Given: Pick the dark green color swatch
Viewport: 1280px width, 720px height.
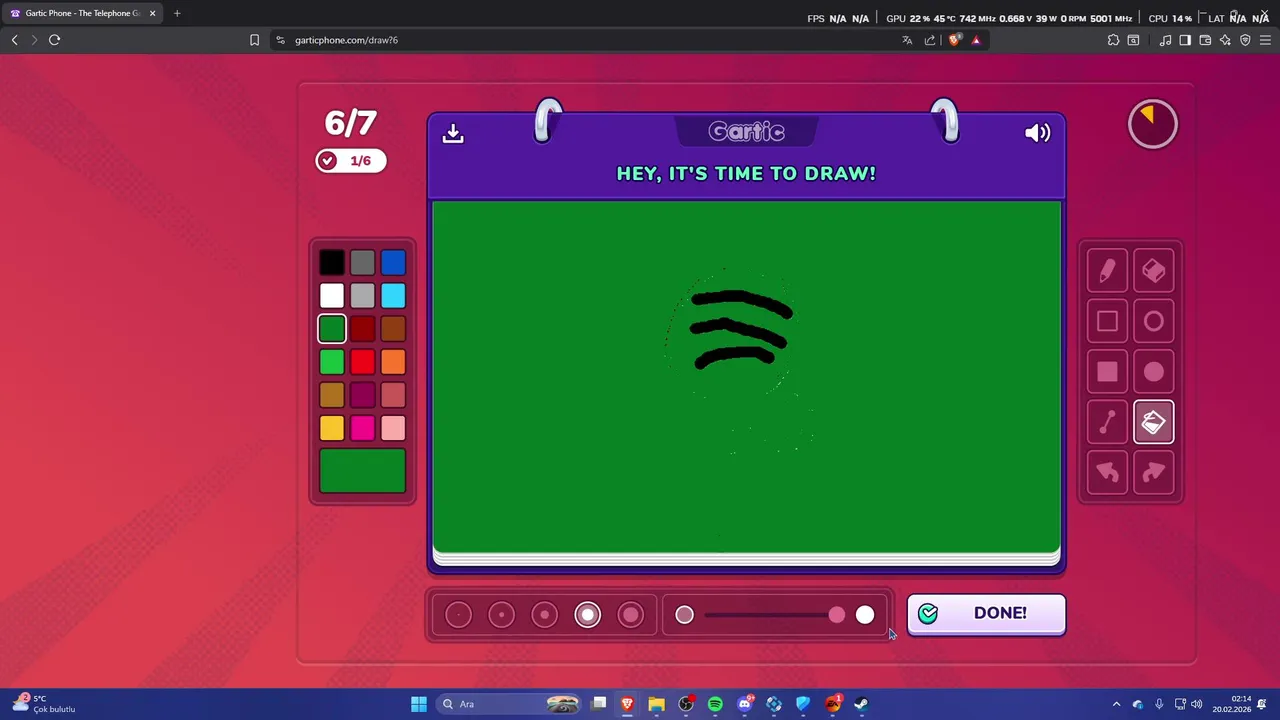Looking at the screenshot, I should tap(332, 328).
